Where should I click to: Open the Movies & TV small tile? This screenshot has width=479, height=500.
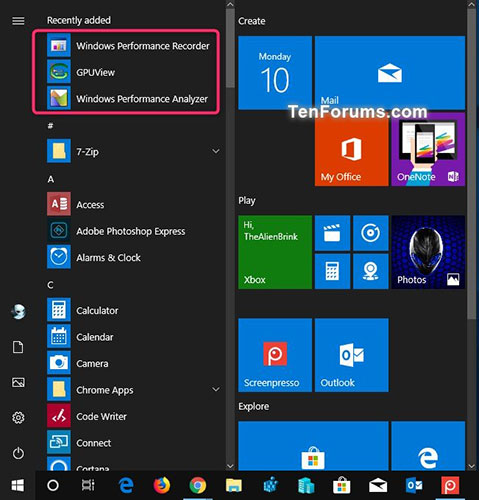[332, 233]
